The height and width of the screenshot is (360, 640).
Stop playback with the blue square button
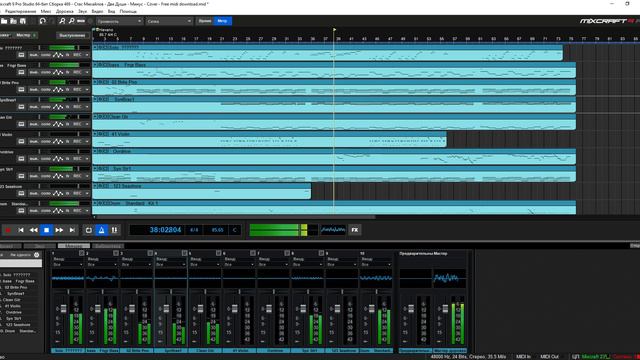coord(47,230)
